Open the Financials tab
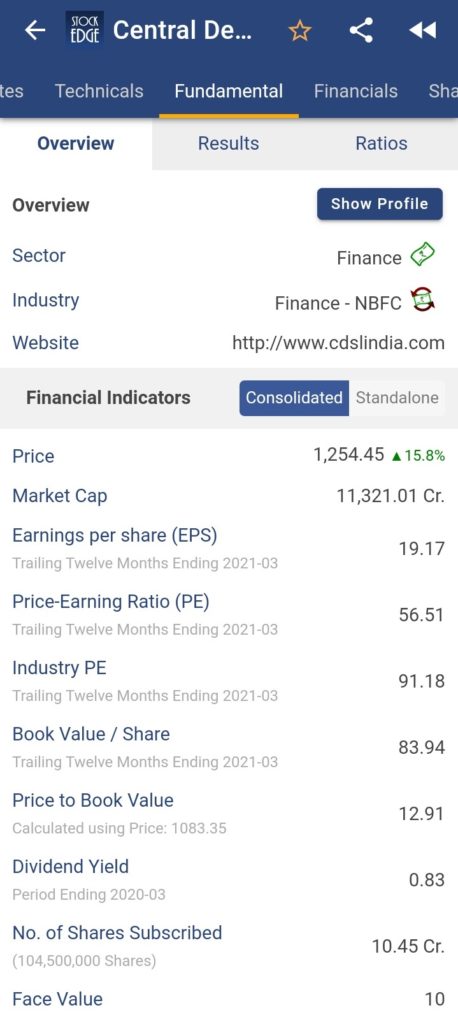The height and width of the screenshot is (1024, 458). (355, 91)
